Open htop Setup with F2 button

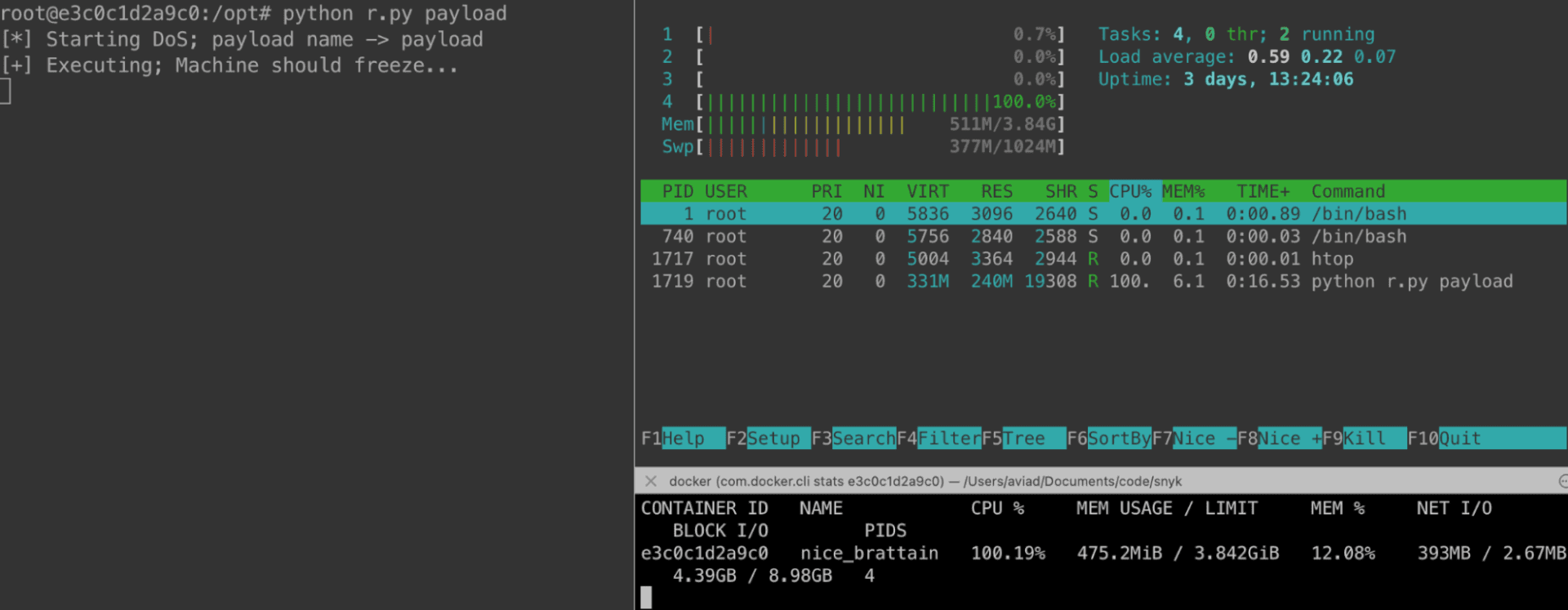tap(768, 439)
